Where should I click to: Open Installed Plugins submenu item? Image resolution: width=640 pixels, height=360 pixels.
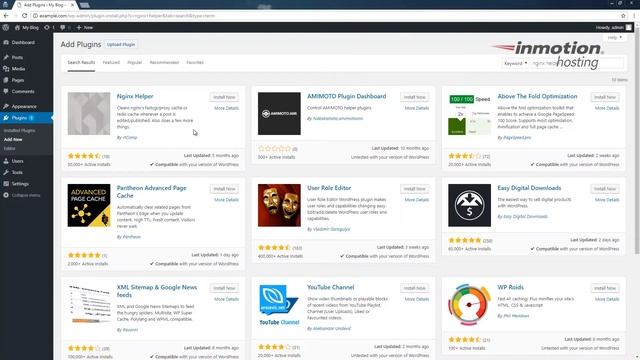tap(19, 131)
